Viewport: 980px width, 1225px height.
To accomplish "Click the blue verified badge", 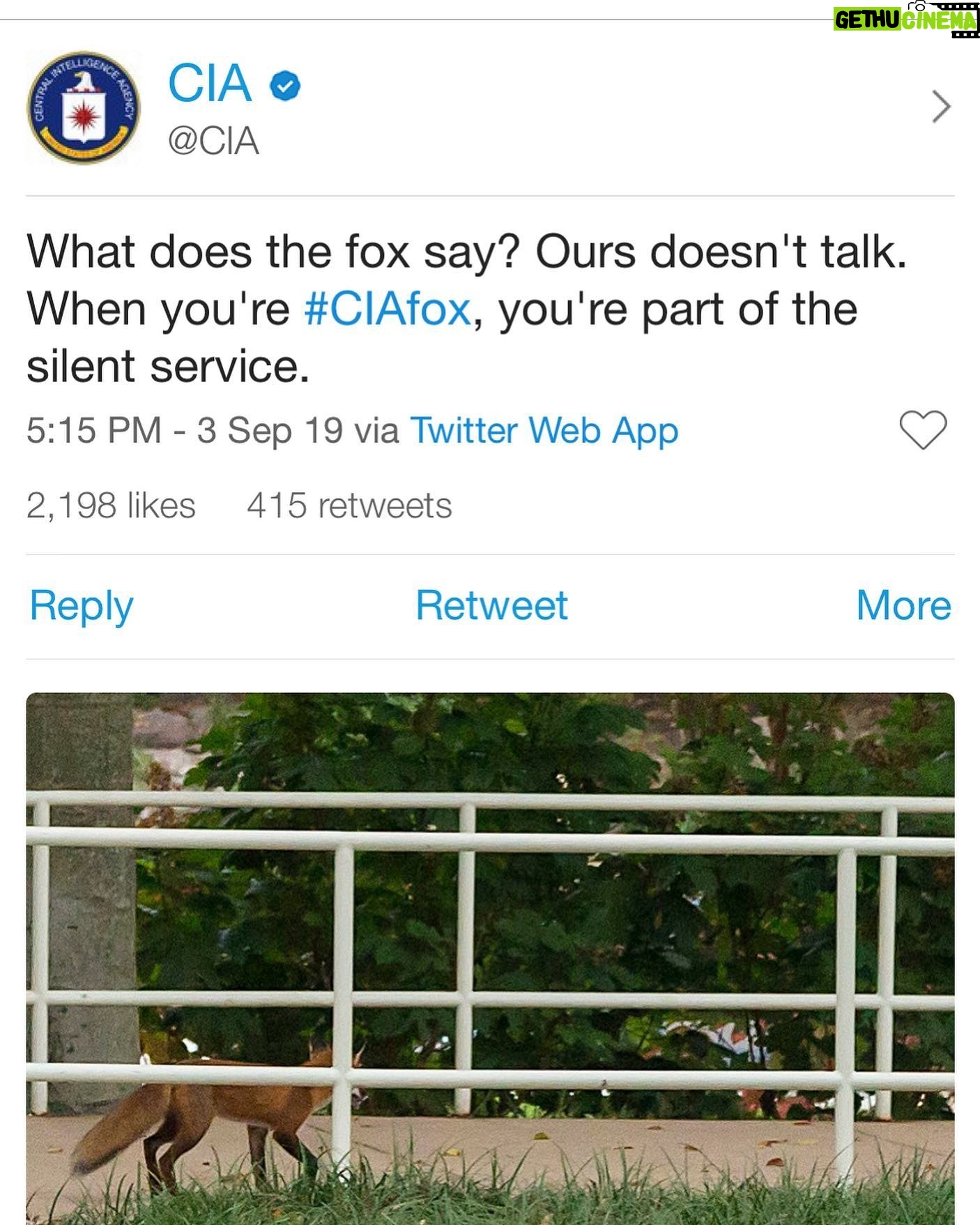I will tap(285, 86).
